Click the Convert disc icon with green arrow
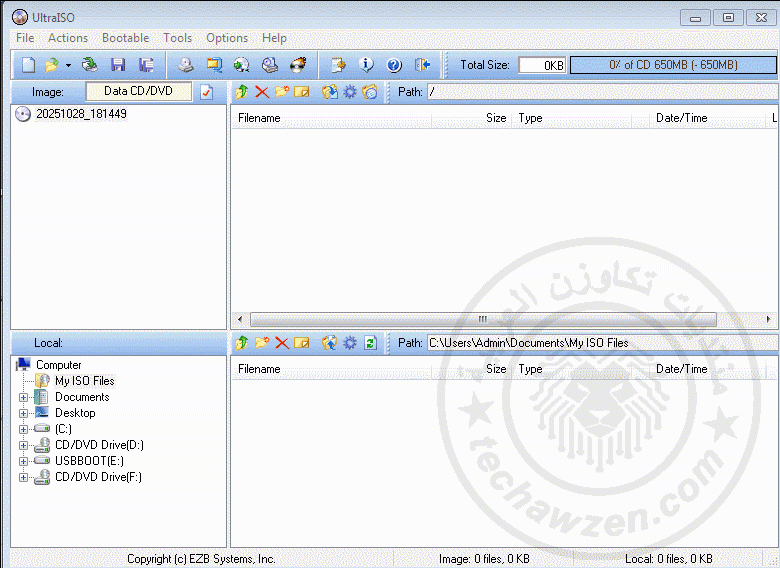The height and width of the screenshot is (568, 780). click(x=242, y=65)
